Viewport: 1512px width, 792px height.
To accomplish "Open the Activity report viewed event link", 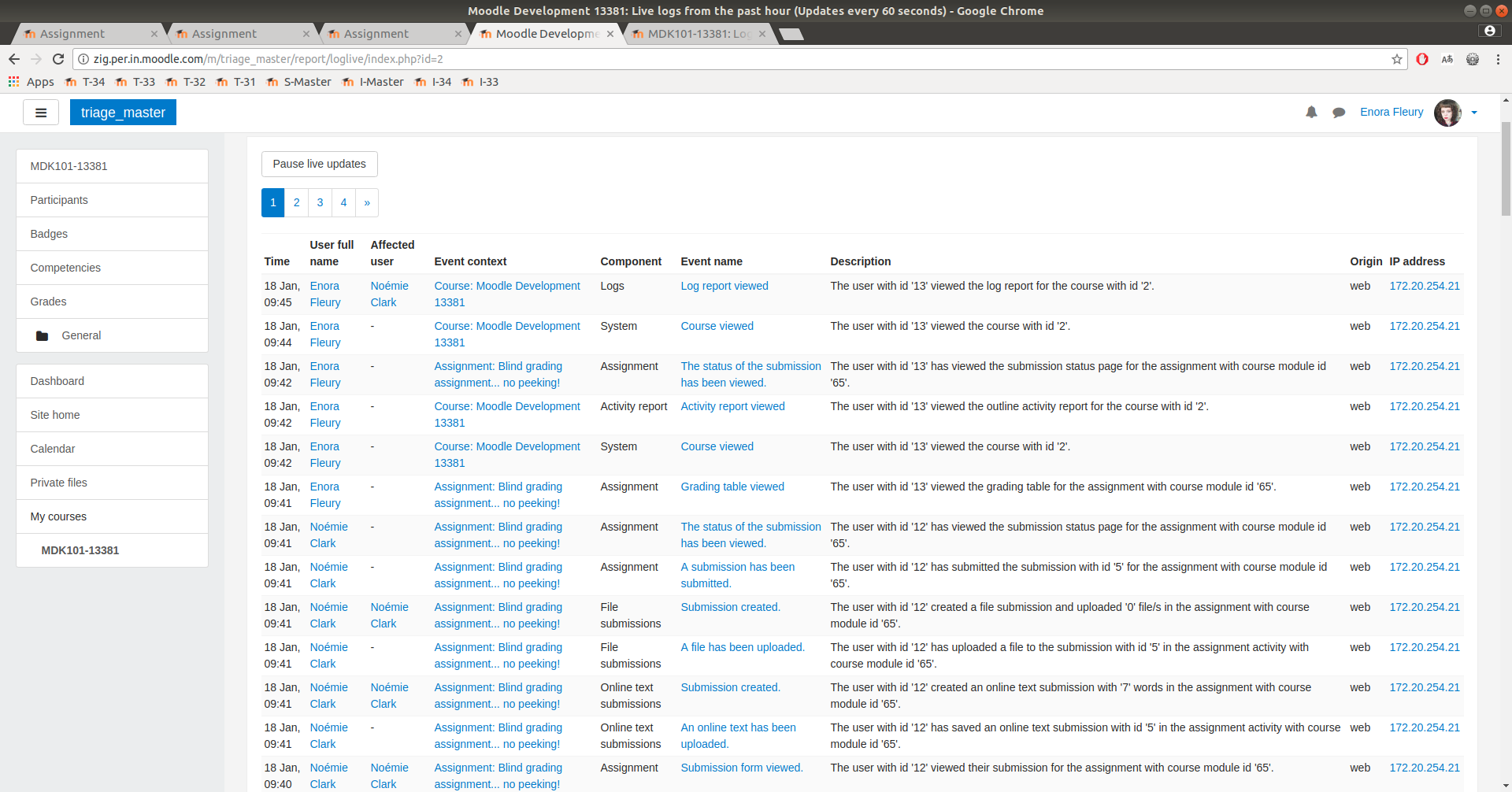I will tap(732, 406).
